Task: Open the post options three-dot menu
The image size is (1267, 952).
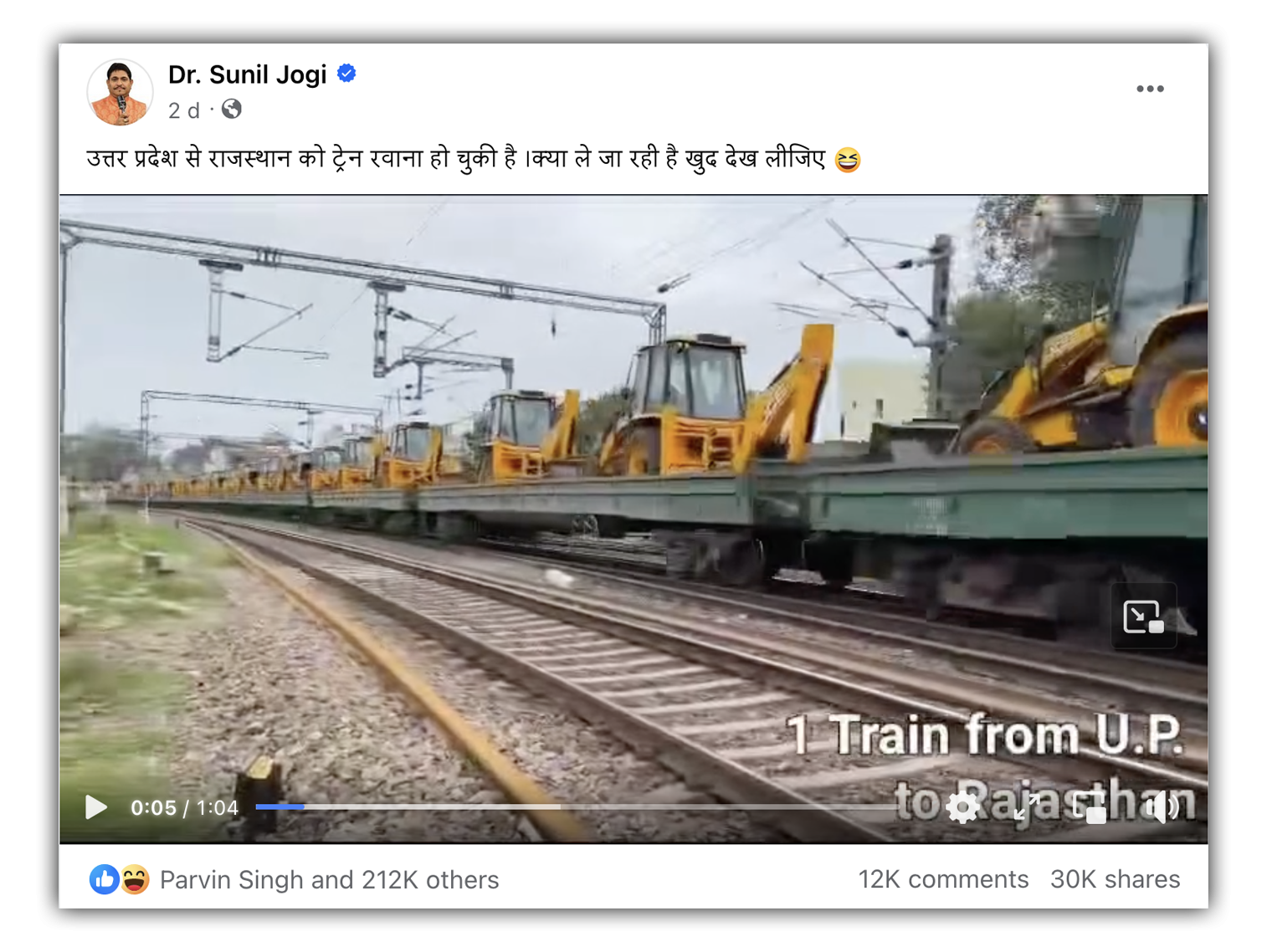Action: 1150,89
